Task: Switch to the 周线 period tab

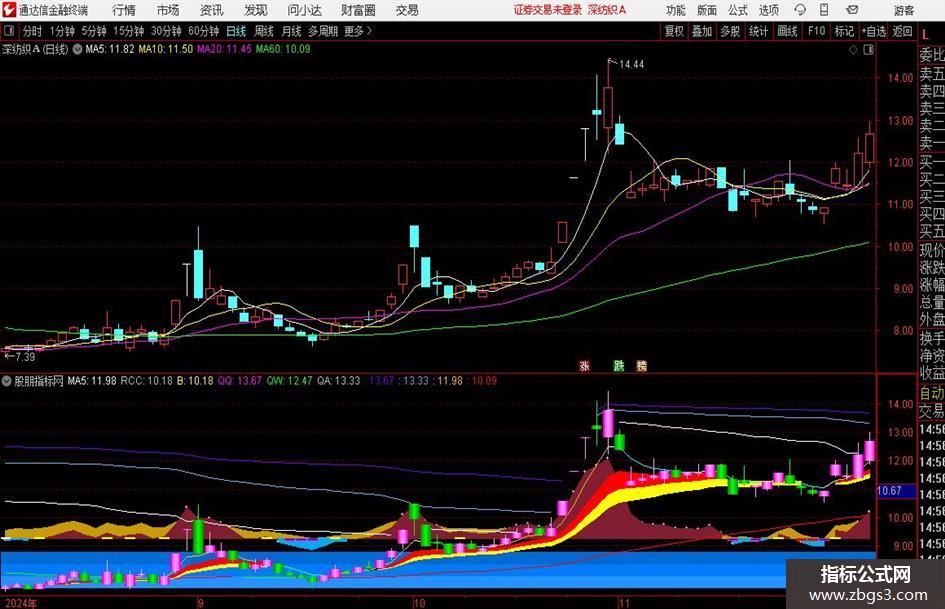Action: [263, 31]
